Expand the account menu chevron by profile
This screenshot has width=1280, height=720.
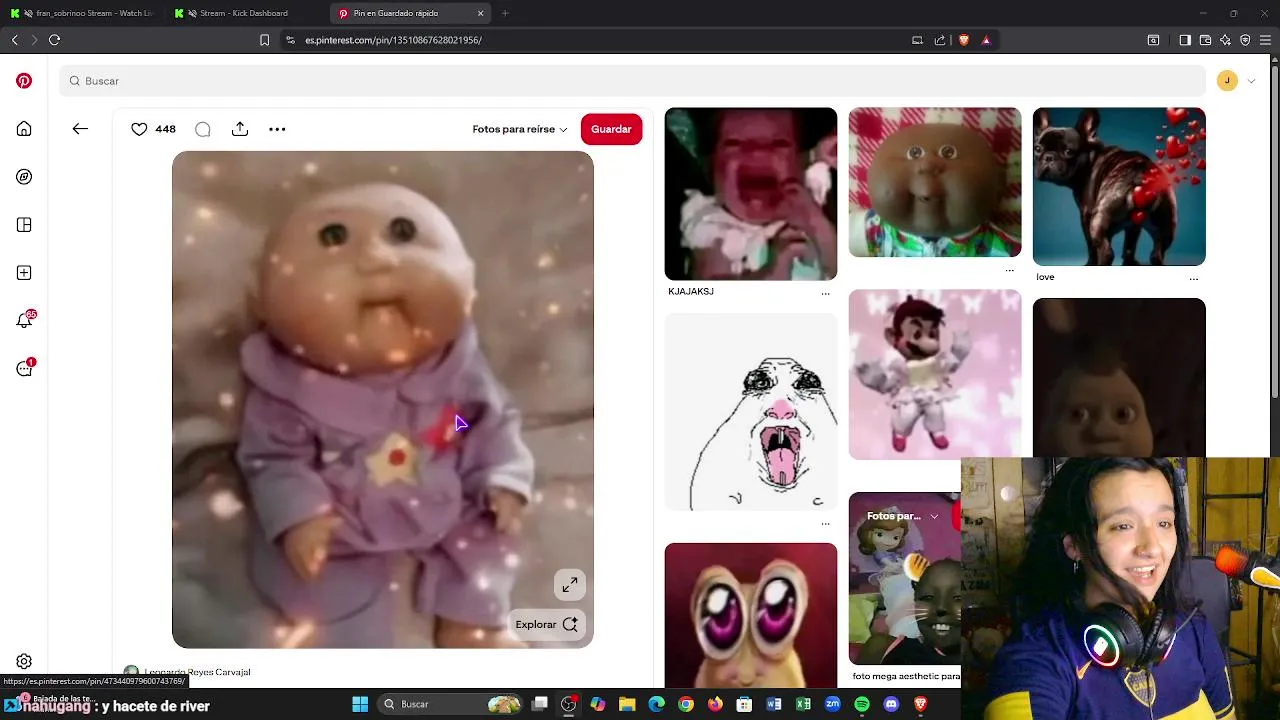pyautogui.click(x=1251, y=81)
